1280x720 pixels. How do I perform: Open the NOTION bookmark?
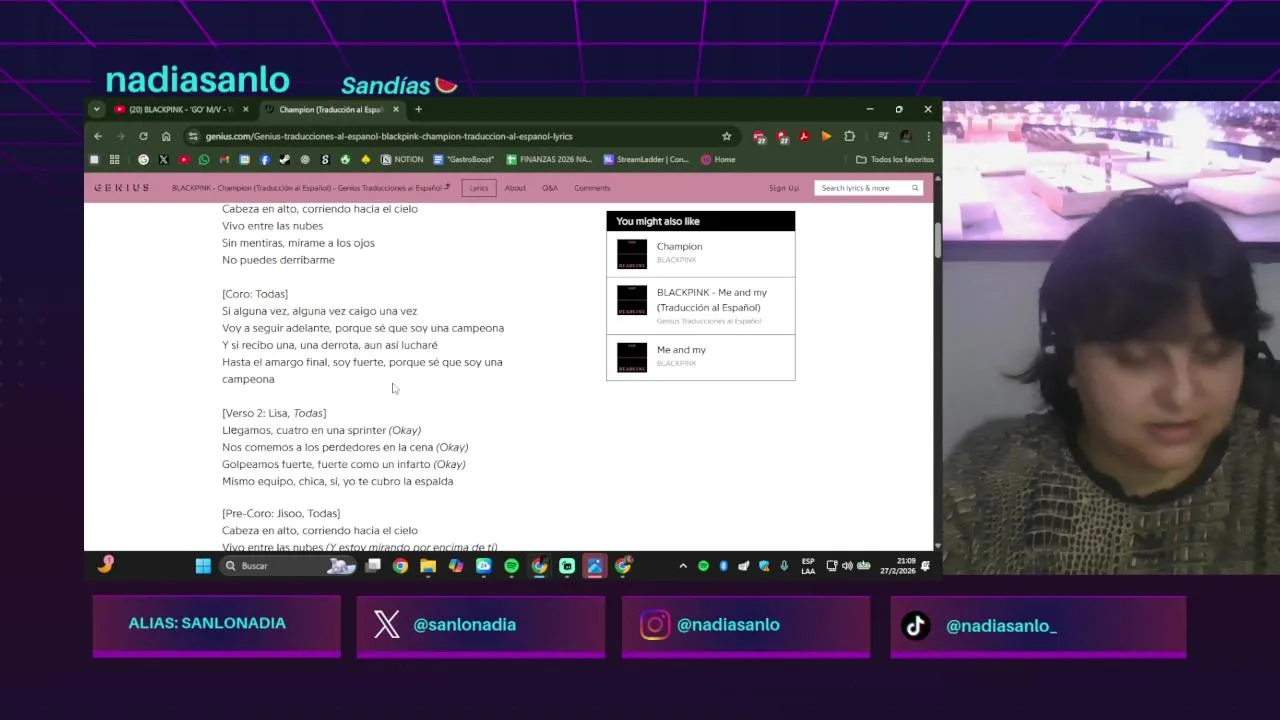pos(402,160)
